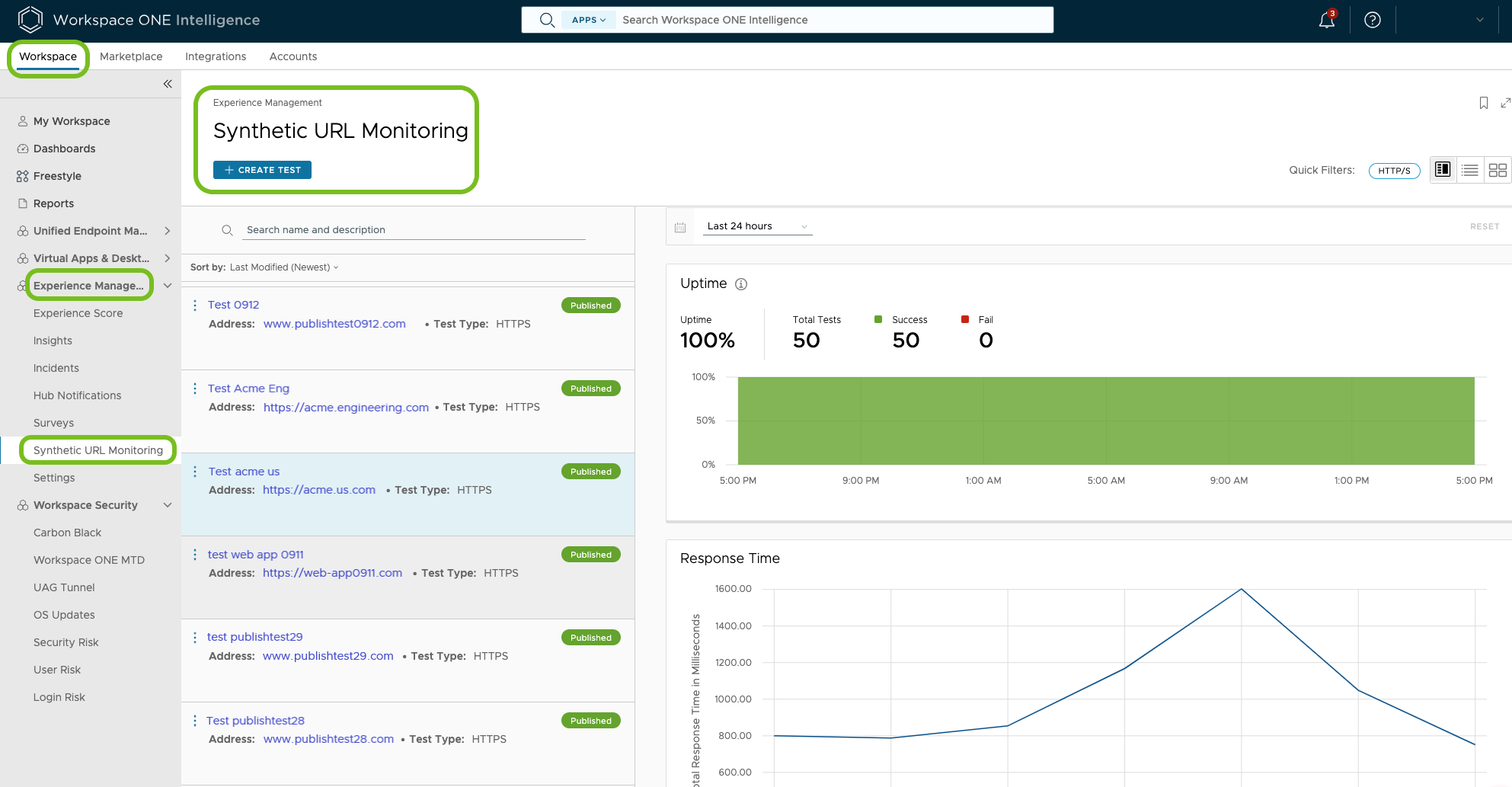The height and width of the screenshot is (787, 1512).
Task: Click the Freestyle icon in sidebar
Action: pyautogui.click(x=23, y=176)
